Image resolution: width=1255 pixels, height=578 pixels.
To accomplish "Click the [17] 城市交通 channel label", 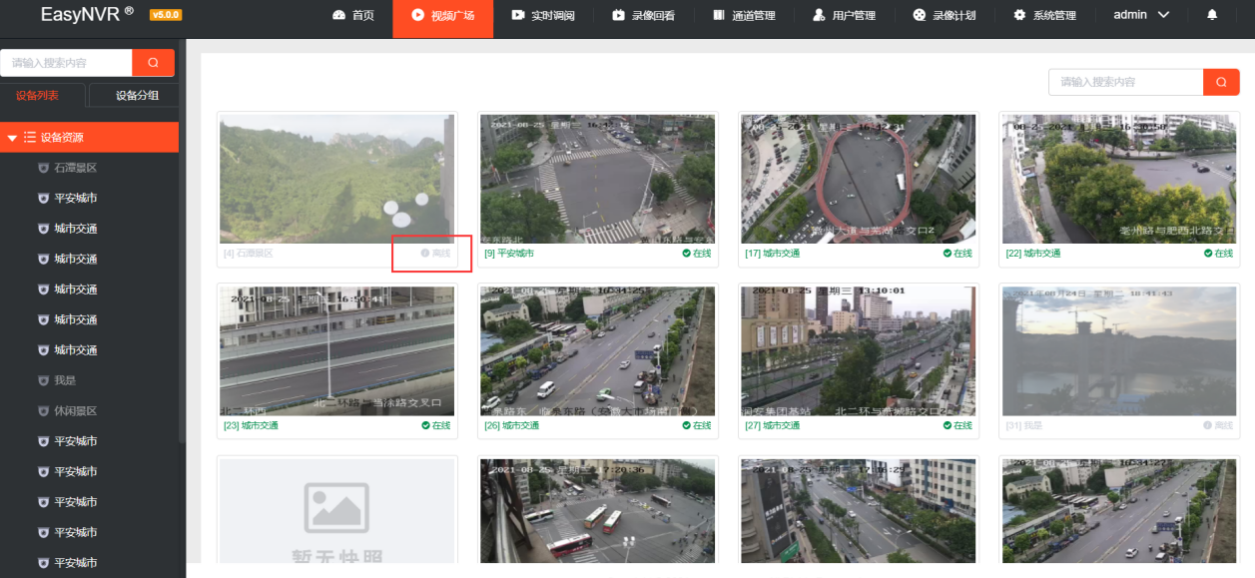I will click(772, 254).
